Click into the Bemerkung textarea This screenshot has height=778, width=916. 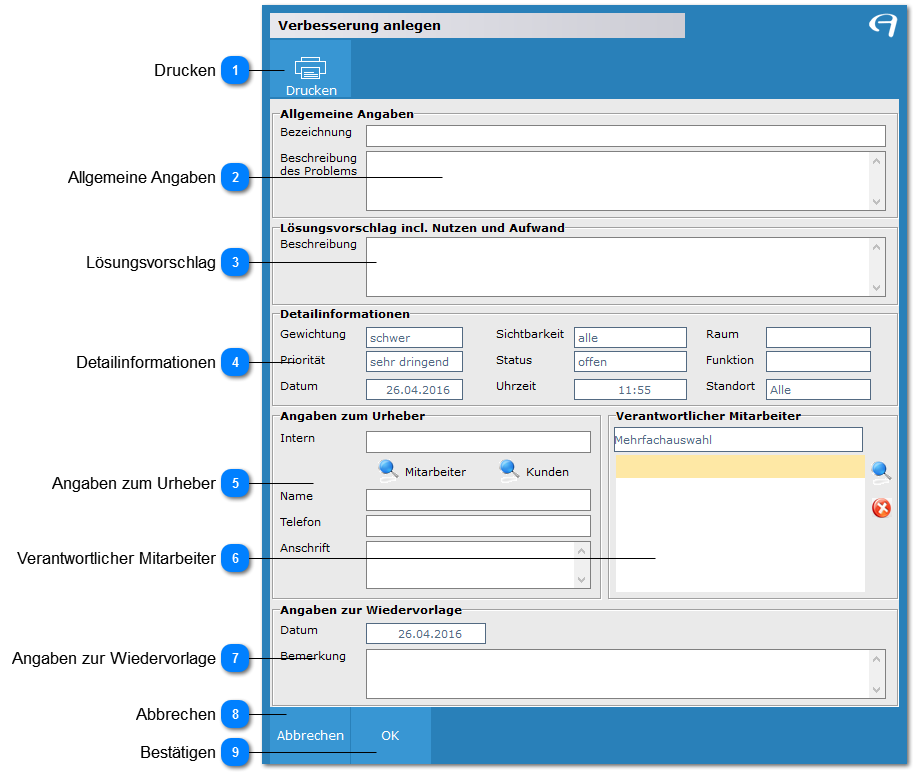pyautogui.click(x=626, y=674)
